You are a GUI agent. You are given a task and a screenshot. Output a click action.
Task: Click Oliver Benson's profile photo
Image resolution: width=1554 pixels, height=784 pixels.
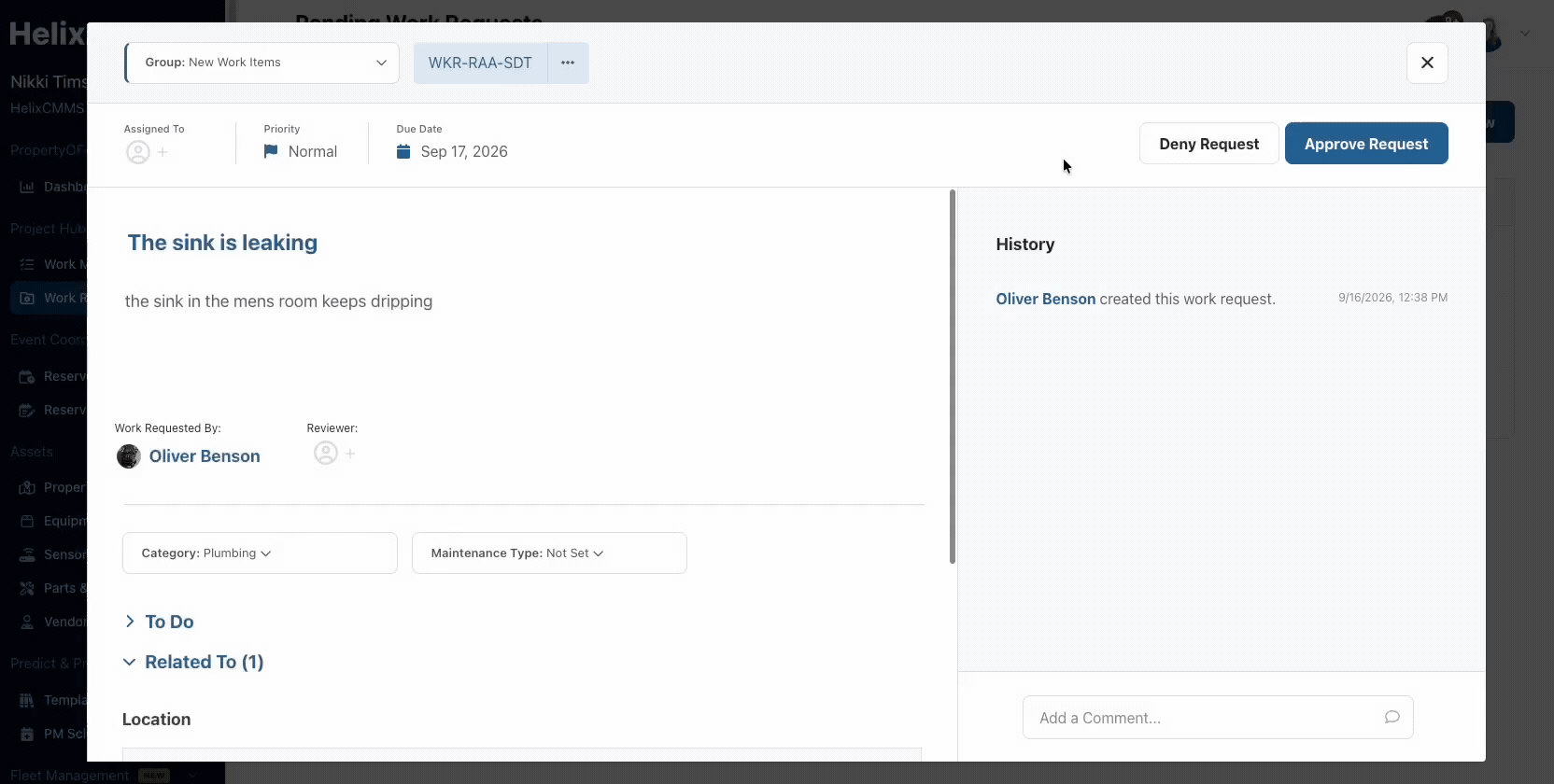click(129, 456)
